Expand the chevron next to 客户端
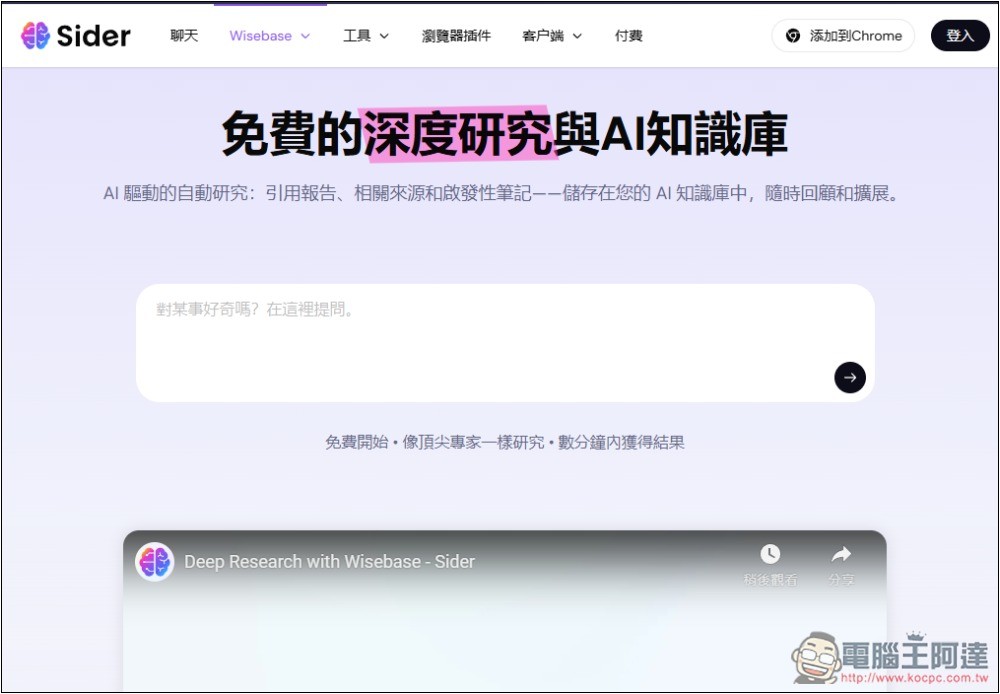The width and height of the screenshot is (1000, 694). coord(577,36)
